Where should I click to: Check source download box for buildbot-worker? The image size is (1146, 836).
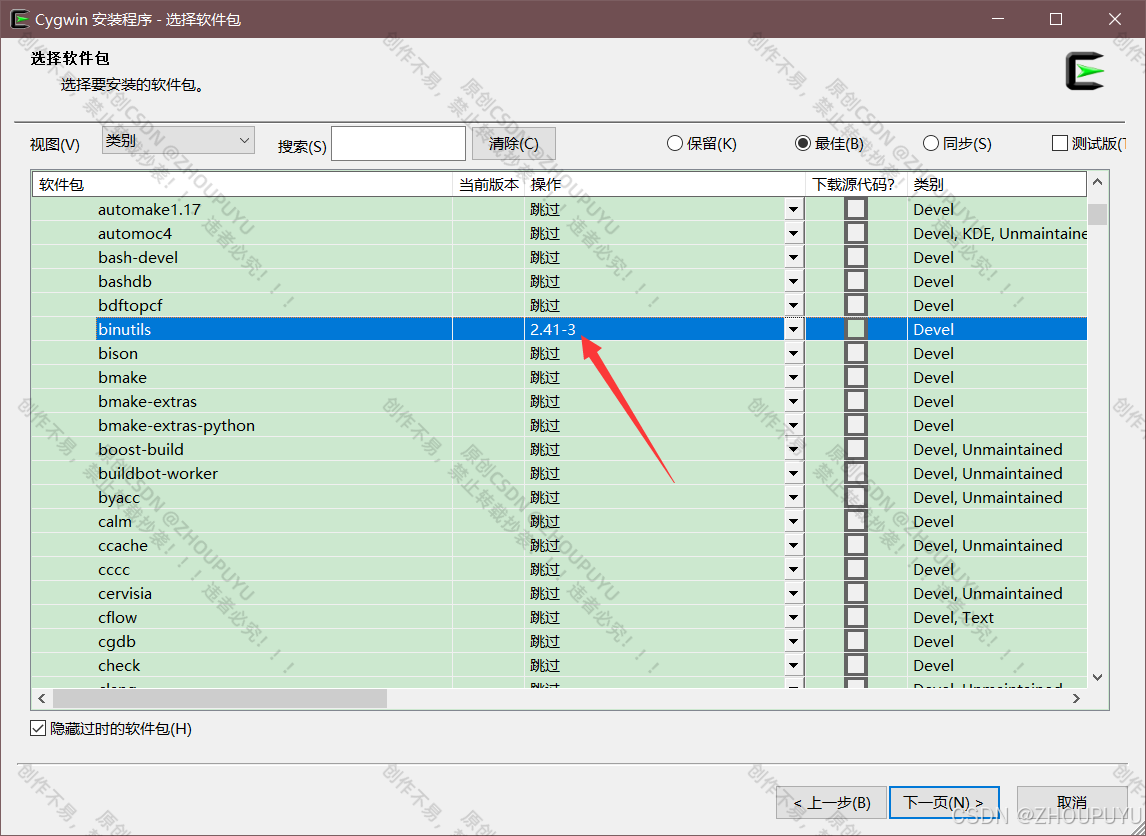pyautogui.click(x=856, y=473)
